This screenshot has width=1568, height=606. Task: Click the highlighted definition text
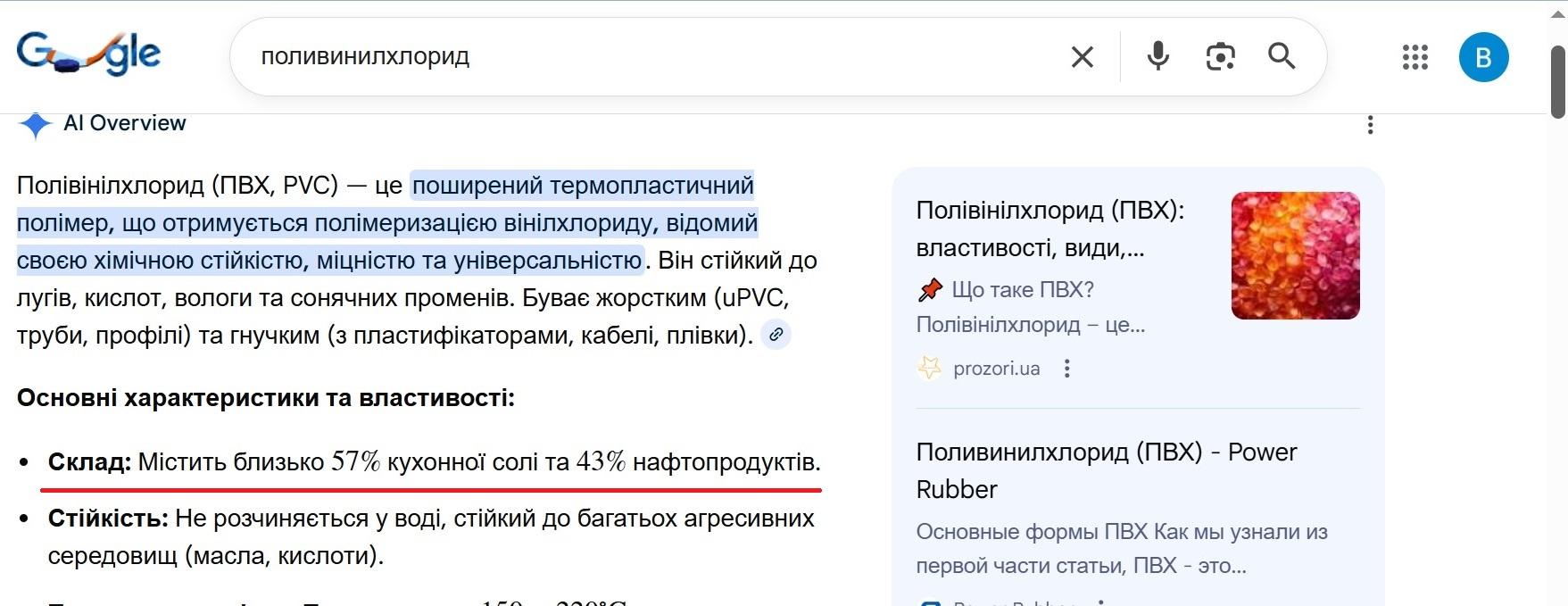pyautogui.click(x=386, y=223)
